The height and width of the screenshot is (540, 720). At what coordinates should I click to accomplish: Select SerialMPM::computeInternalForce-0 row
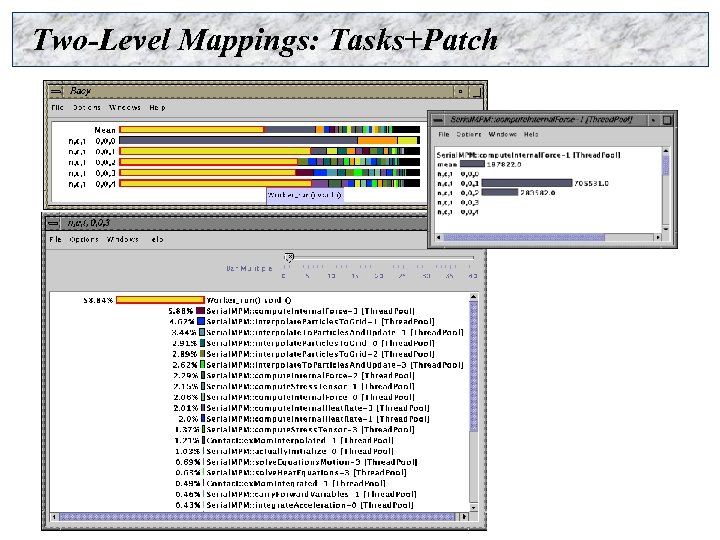310,397
